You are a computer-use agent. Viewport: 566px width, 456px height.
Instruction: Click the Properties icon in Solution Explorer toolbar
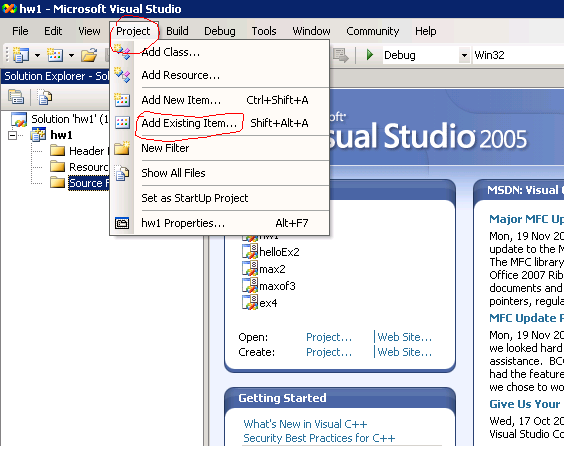(x=16, y=97)
